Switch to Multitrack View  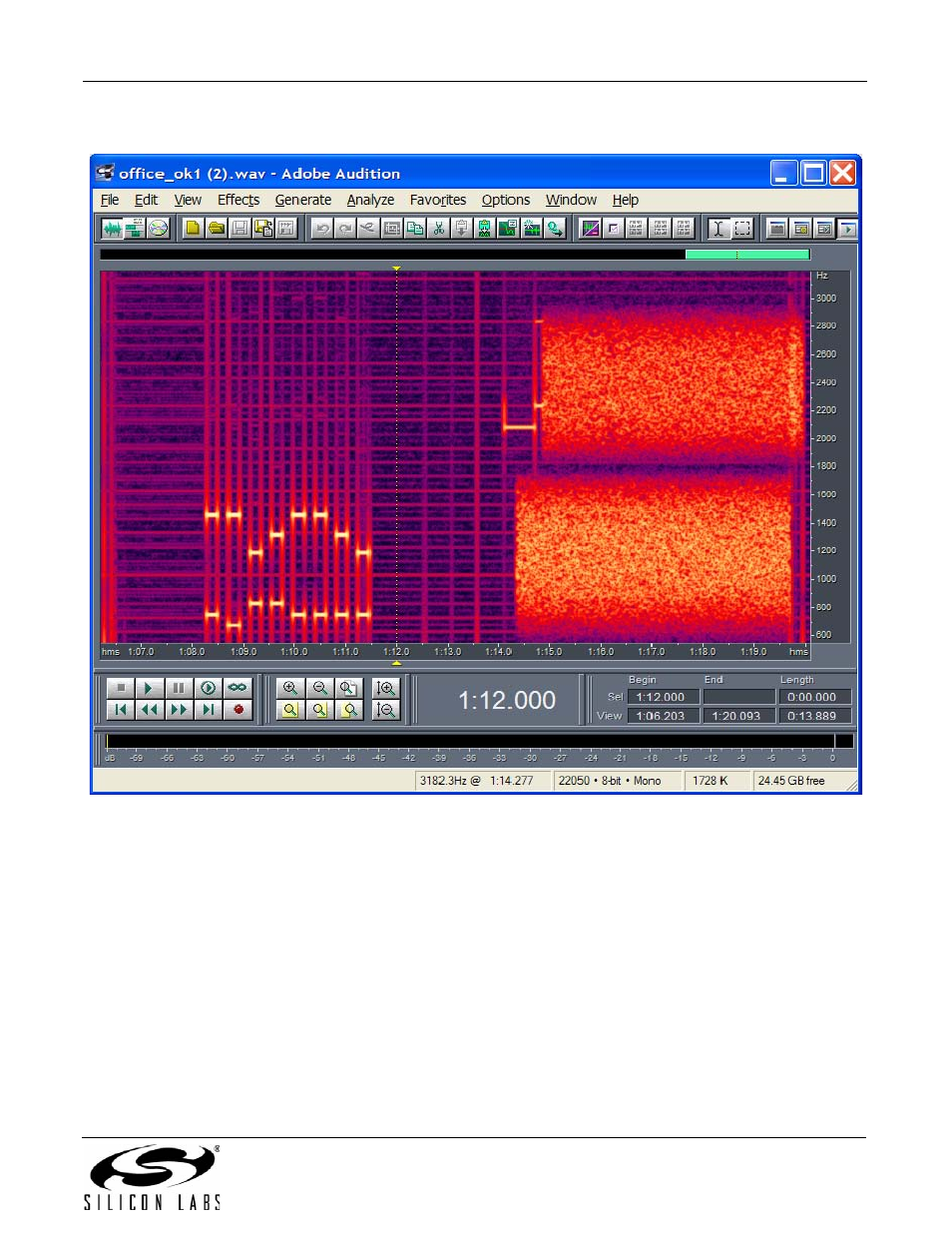pyautogui.click(x=134, y=228)
